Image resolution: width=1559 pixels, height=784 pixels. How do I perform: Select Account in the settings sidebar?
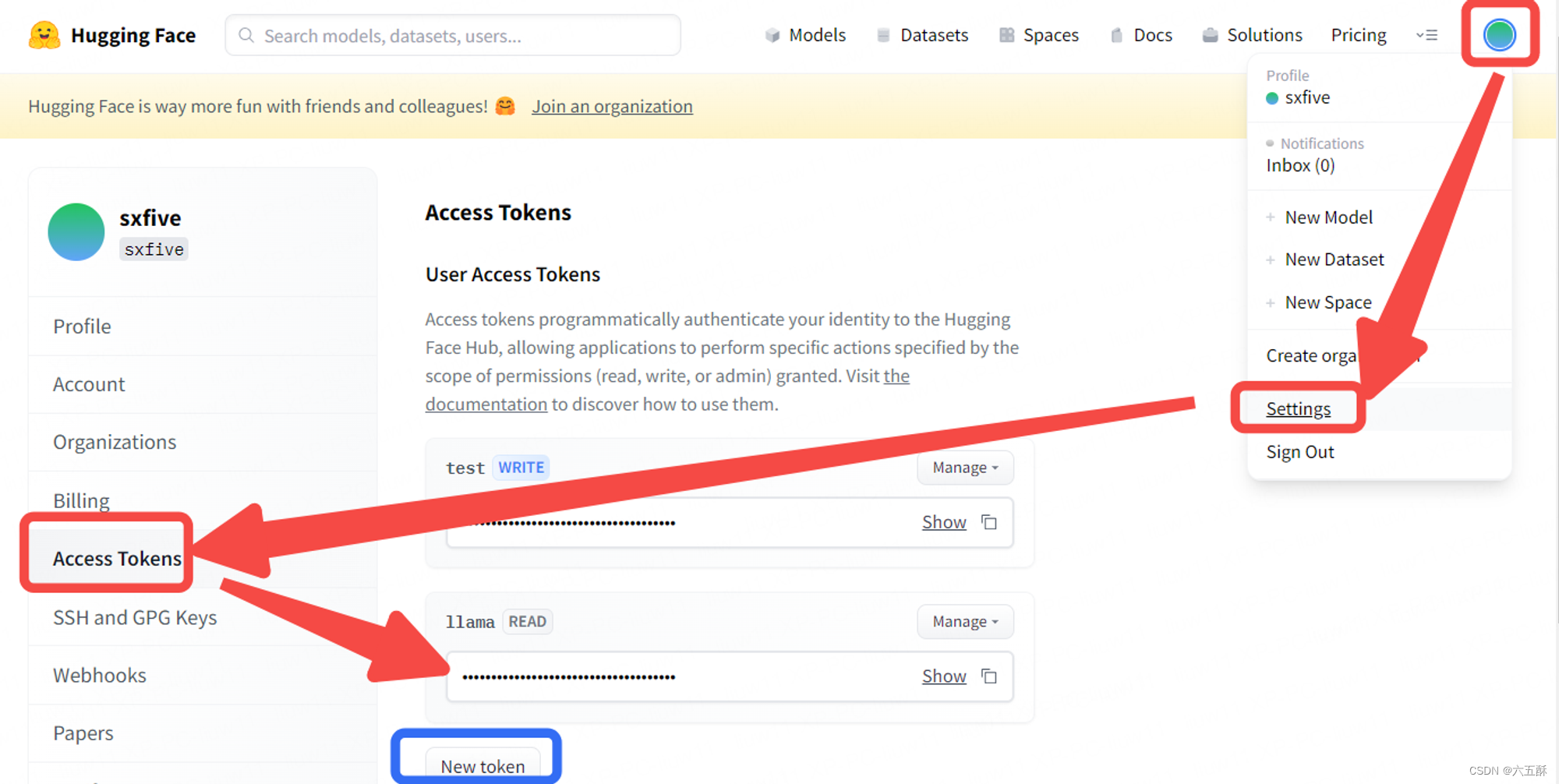click(x=203, y=384)
